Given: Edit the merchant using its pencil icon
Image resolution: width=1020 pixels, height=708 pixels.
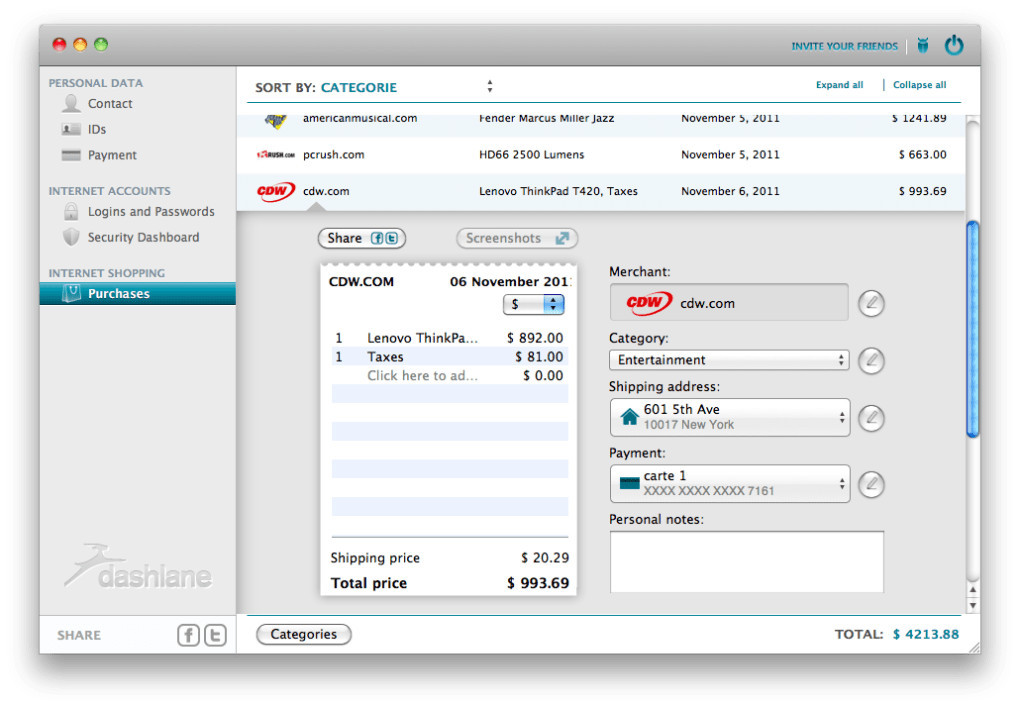Looking at the screenshot, I should click(871, 303).
